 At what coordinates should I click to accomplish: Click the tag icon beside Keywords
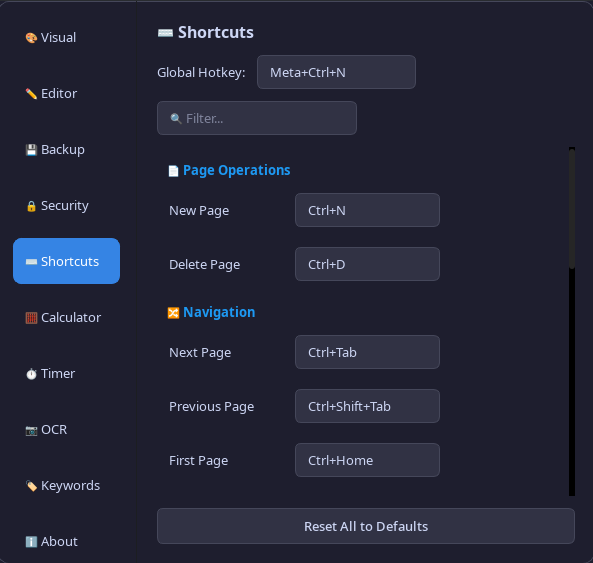[31, 485]
